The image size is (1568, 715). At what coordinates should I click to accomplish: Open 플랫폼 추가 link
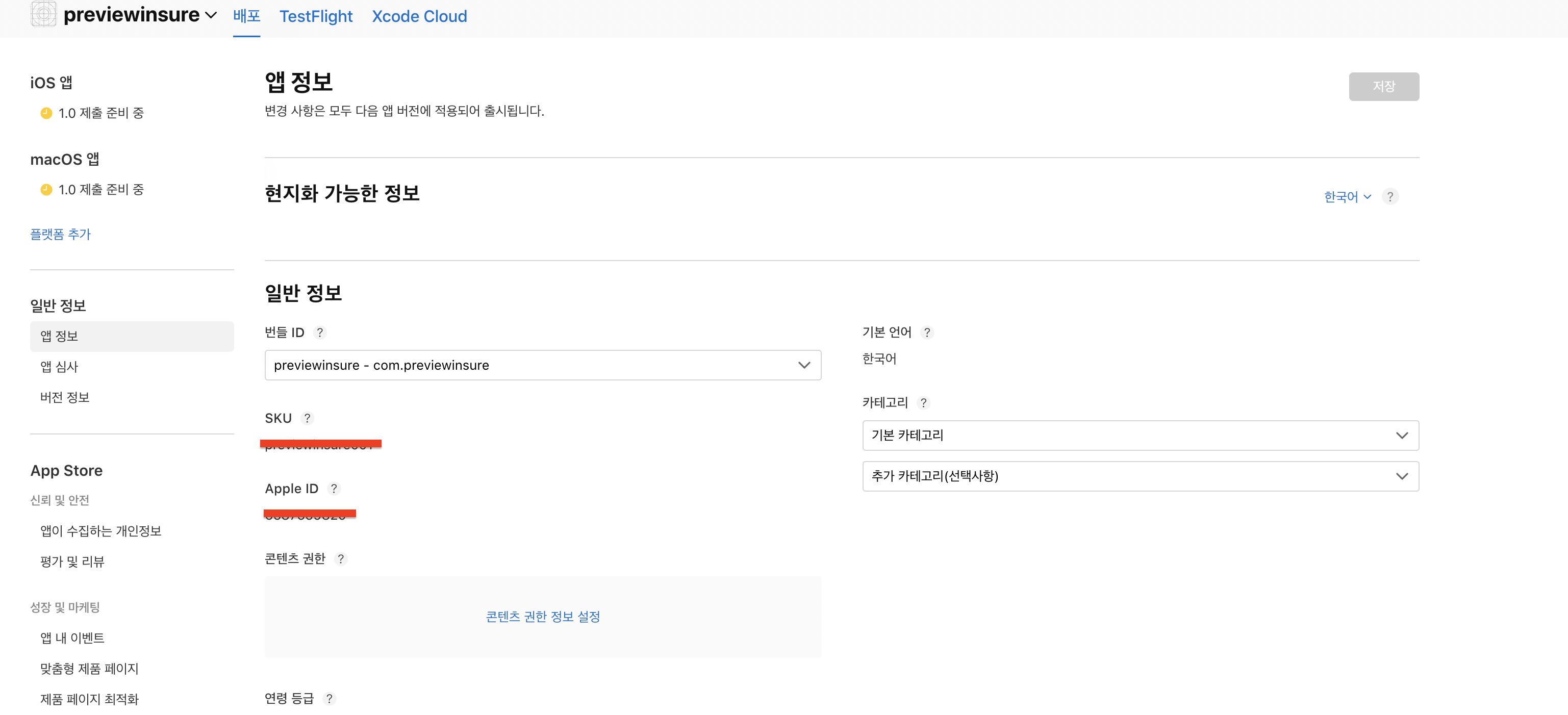tap(60, 234)
